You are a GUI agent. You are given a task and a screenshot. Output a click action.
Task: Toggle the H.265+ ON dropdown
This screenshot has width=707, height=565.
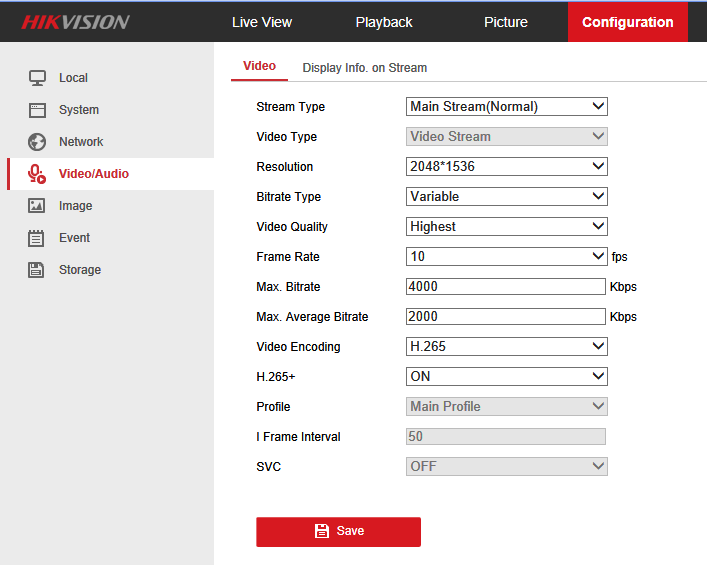click(507, 377)
